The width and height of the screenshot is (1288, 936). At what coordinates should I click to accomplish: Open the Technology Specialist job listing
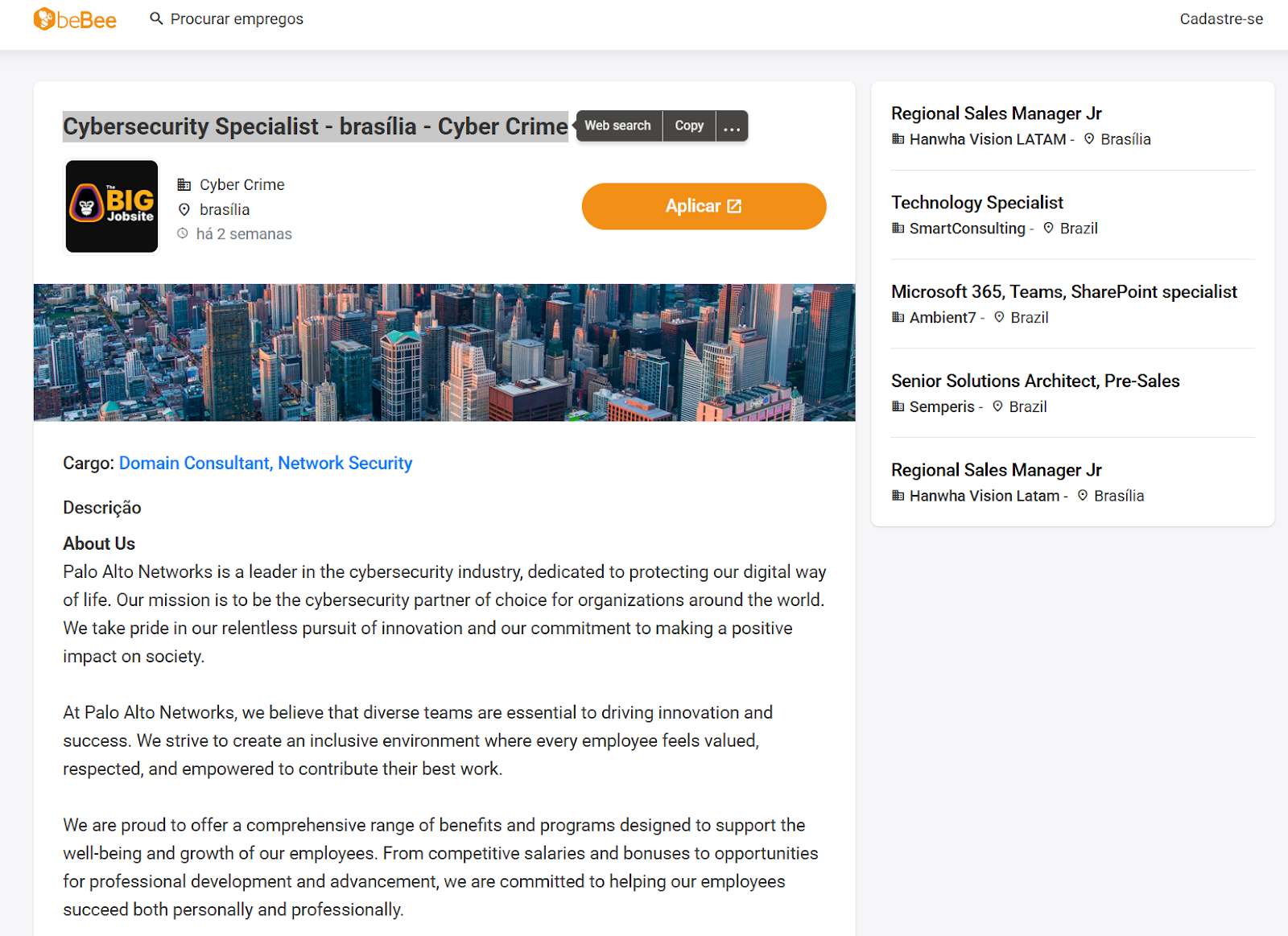tap(976, 203)
